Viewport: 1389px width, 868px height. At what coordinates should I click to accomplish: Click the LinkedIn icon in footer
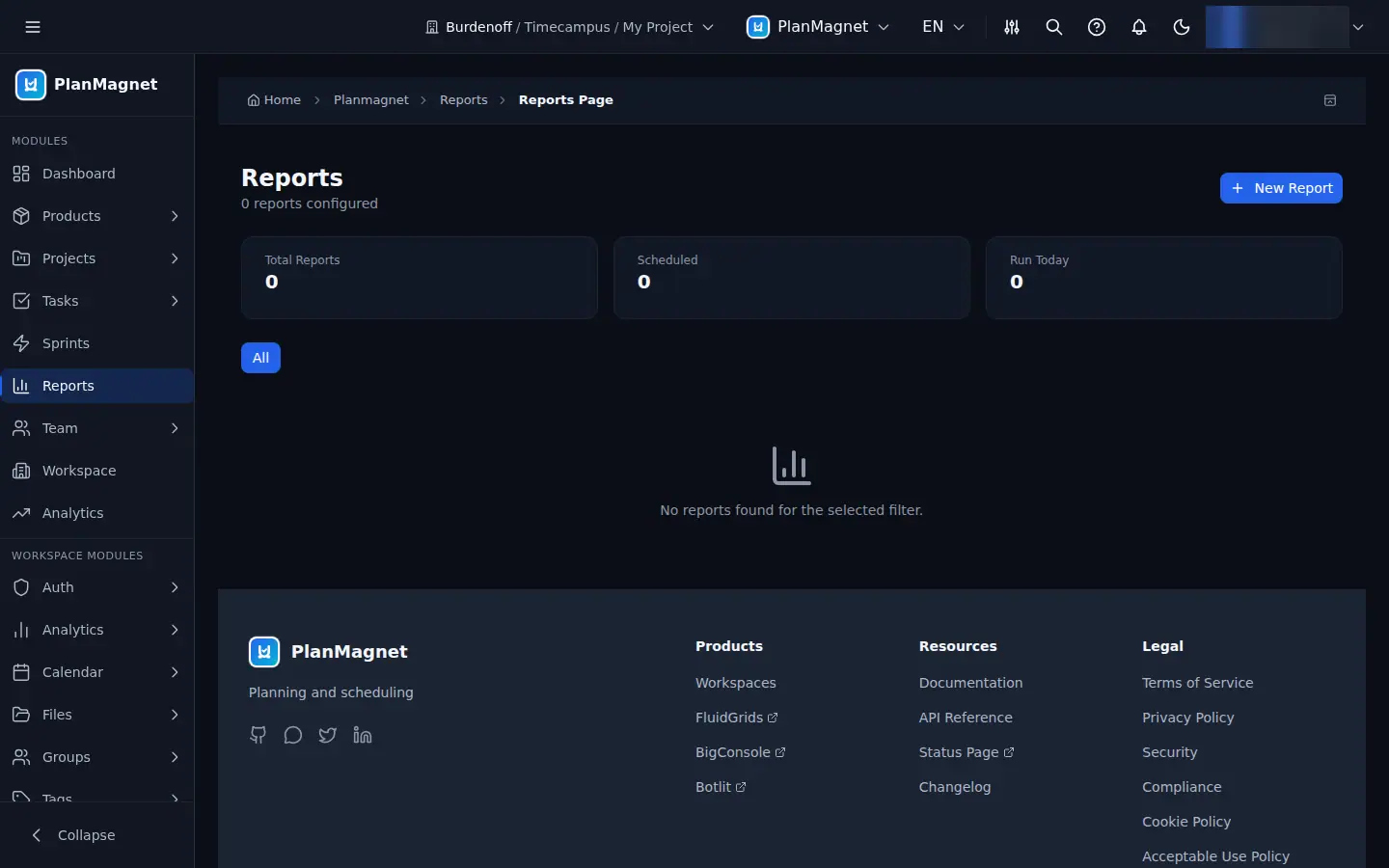coord(363,735)
